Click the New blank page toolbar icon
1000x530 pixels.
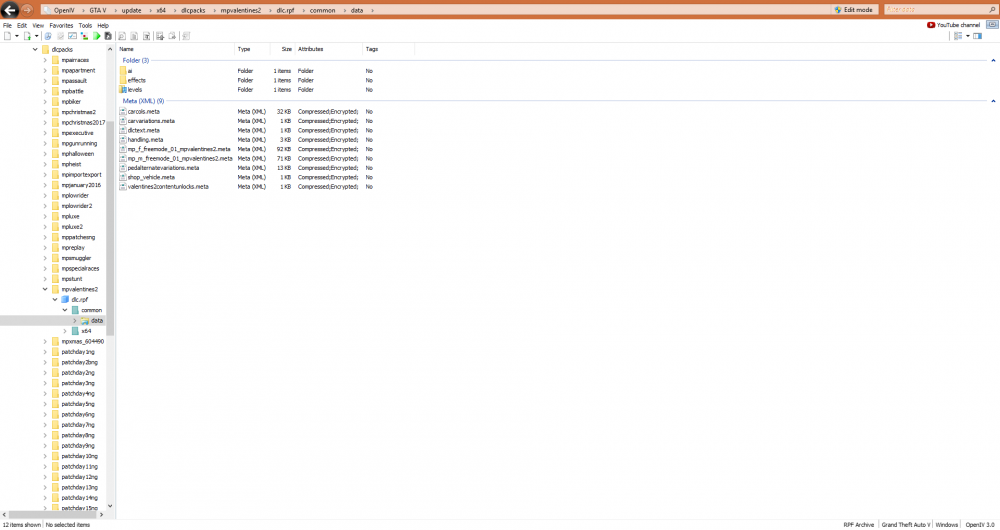point(7,36)
